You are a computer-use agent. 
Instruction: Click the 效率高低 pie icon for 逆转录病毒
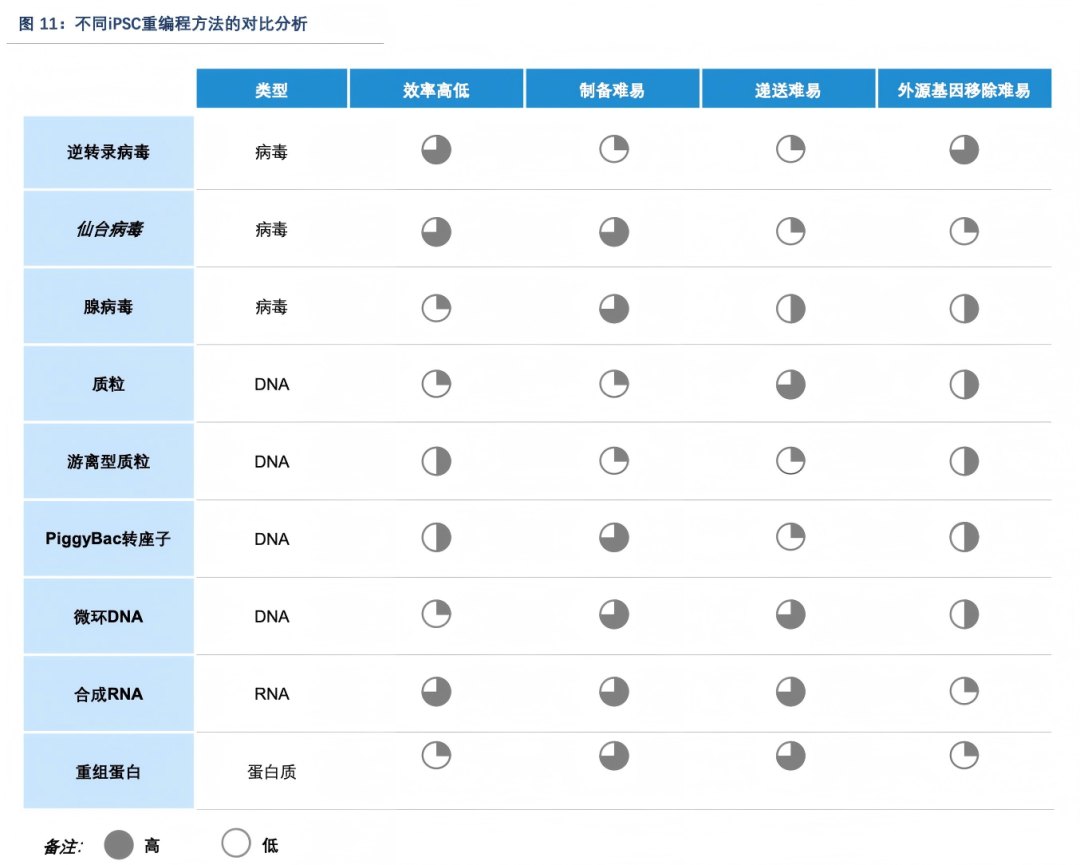point(436,150)
